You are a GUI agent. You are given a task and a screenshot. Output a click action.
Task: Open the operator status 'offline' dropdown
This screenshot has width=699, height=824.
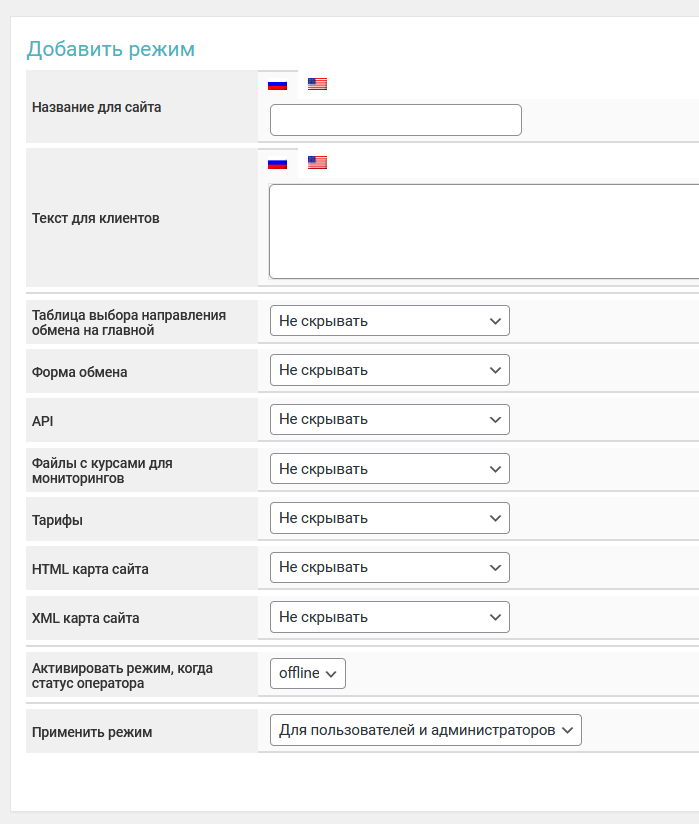pyautogui.click(x=308, y=674)
